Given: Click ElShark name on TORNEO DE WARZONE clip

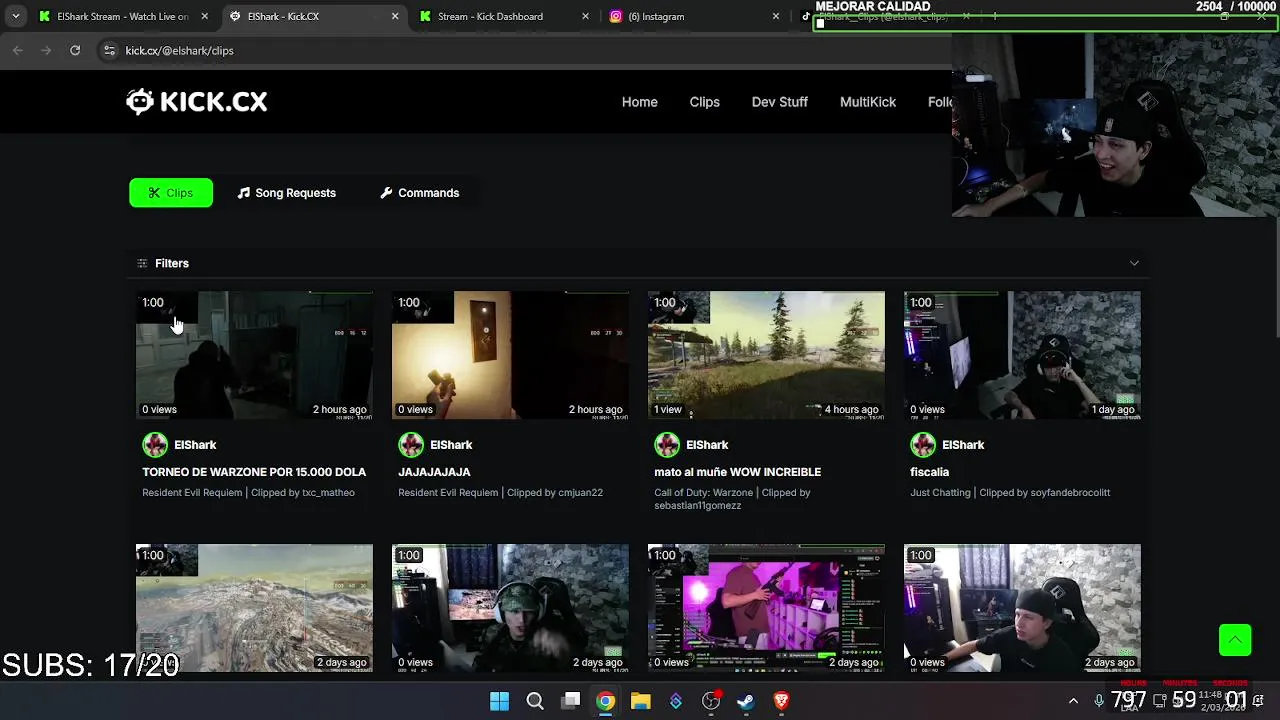Looking at the screenshot, I should (x=195, y=445).
